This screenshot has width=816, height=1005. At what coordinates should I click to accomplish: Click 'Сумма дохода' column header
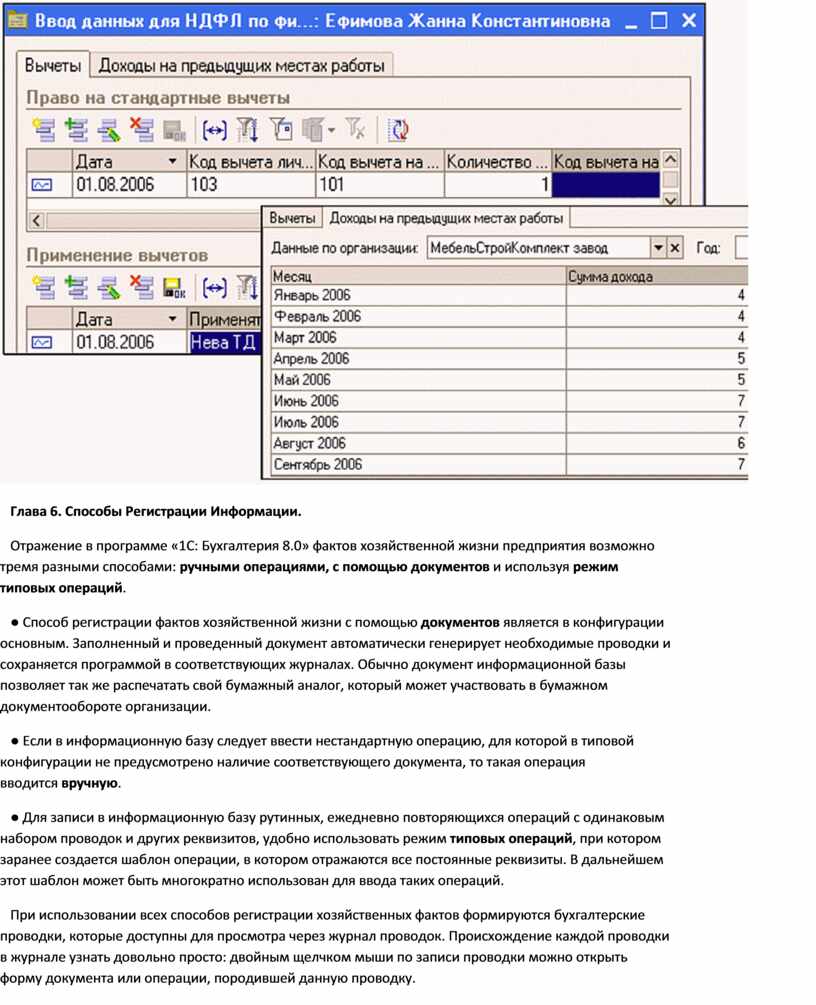click(657, 276)
